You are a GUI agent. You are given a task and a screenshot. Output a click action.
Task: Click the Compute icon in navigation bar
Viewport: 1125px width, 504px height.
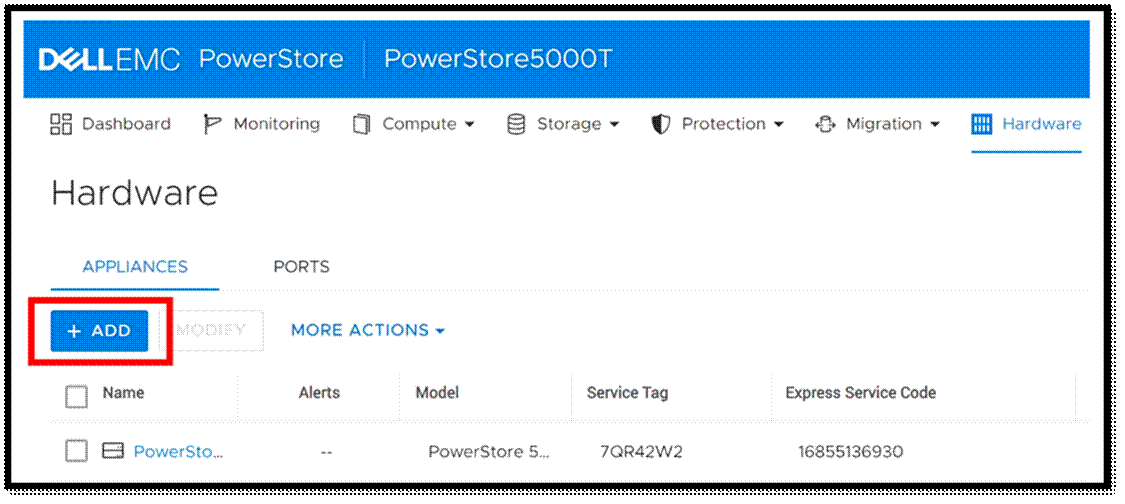361,125
